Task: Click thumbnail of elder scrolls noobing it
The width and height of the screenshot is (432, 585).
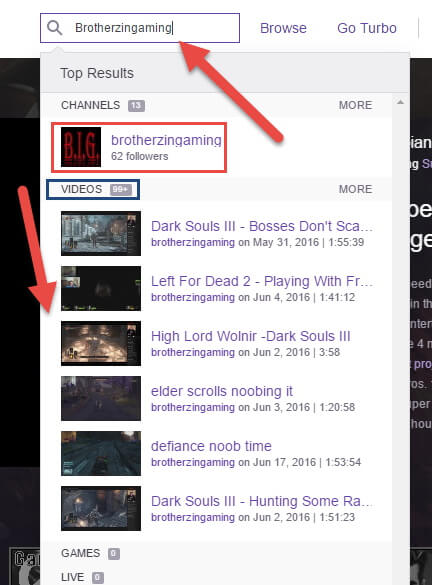Action: pyautogui.click(x=101, y=398)
